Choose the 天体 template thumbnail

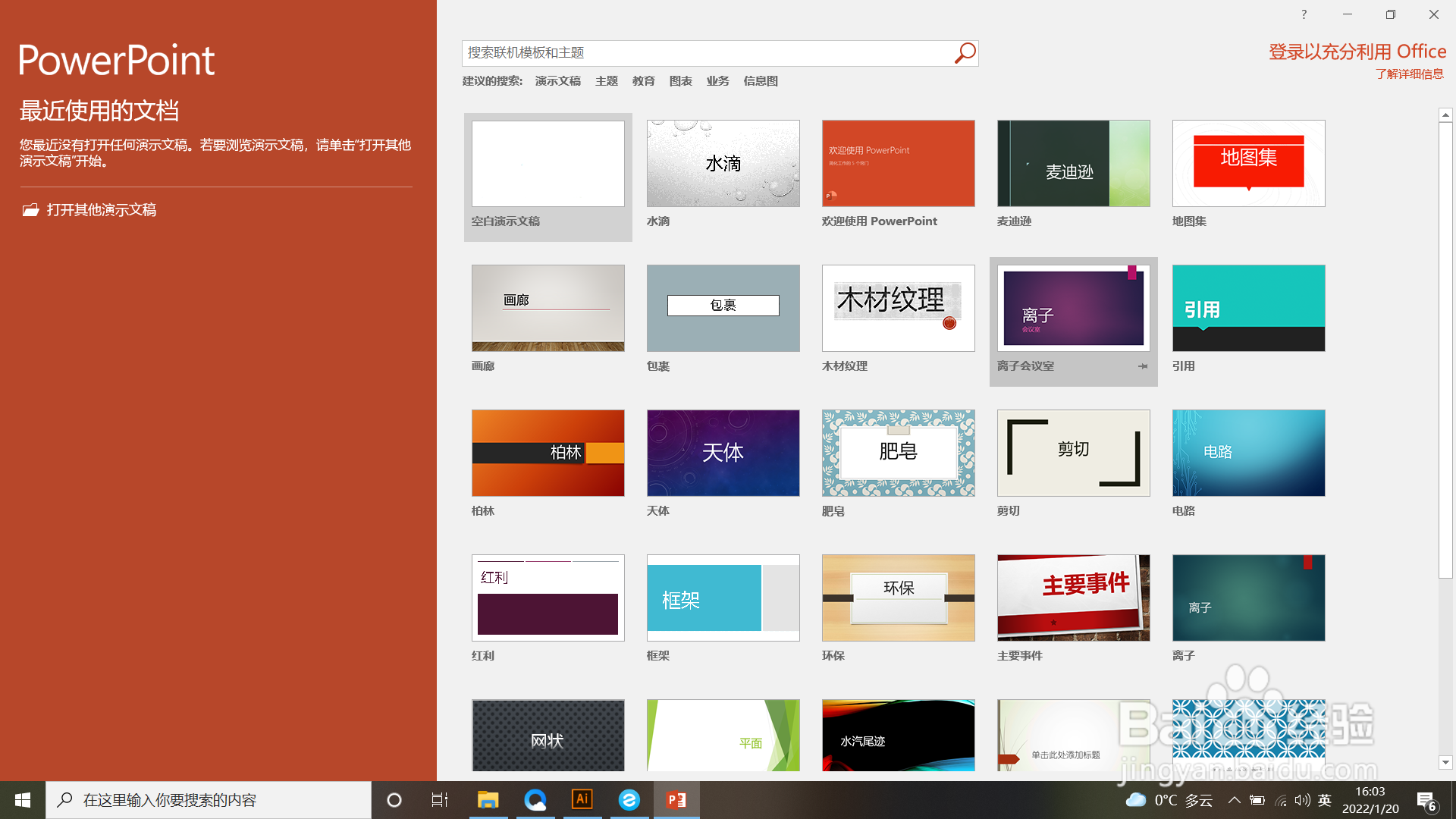tap(723, 453)
